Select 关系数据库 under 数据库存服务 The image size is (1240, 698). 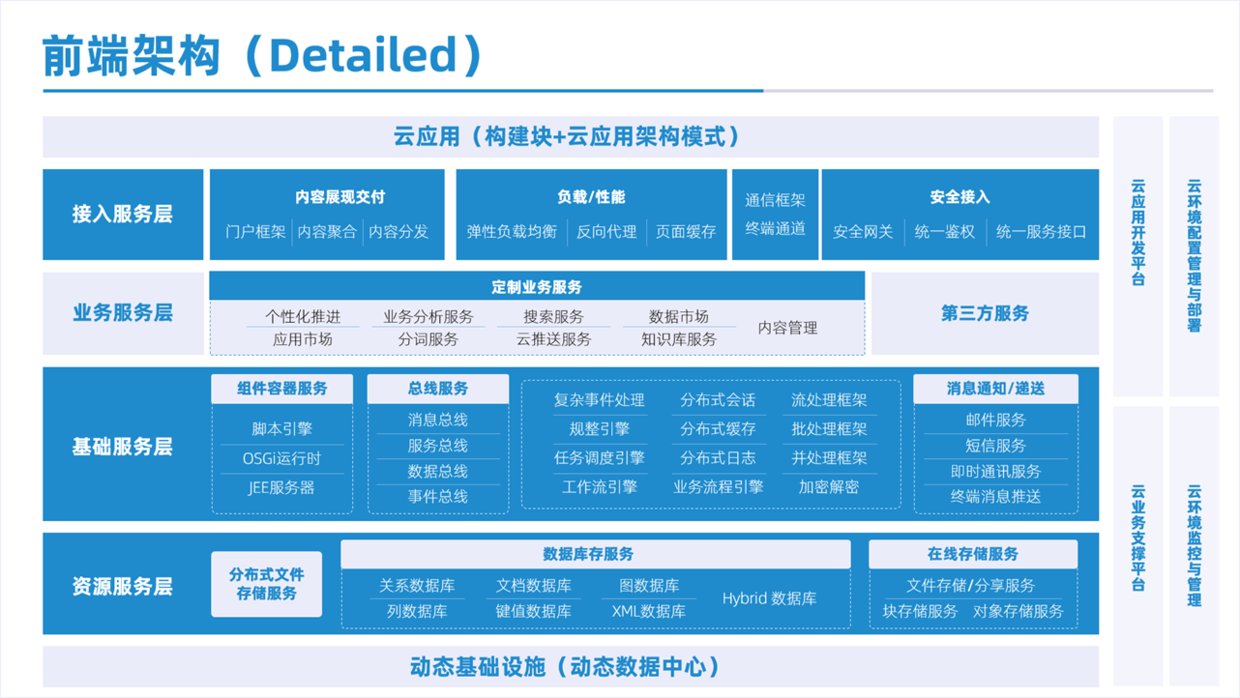[x=420, y=585]
